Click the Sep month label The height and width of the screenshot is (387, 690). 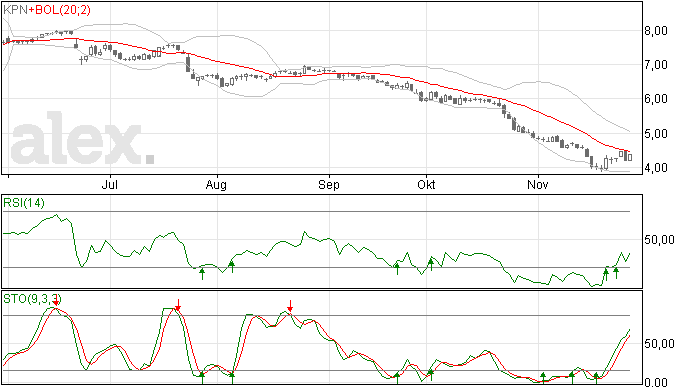click(x=329, y=185)
